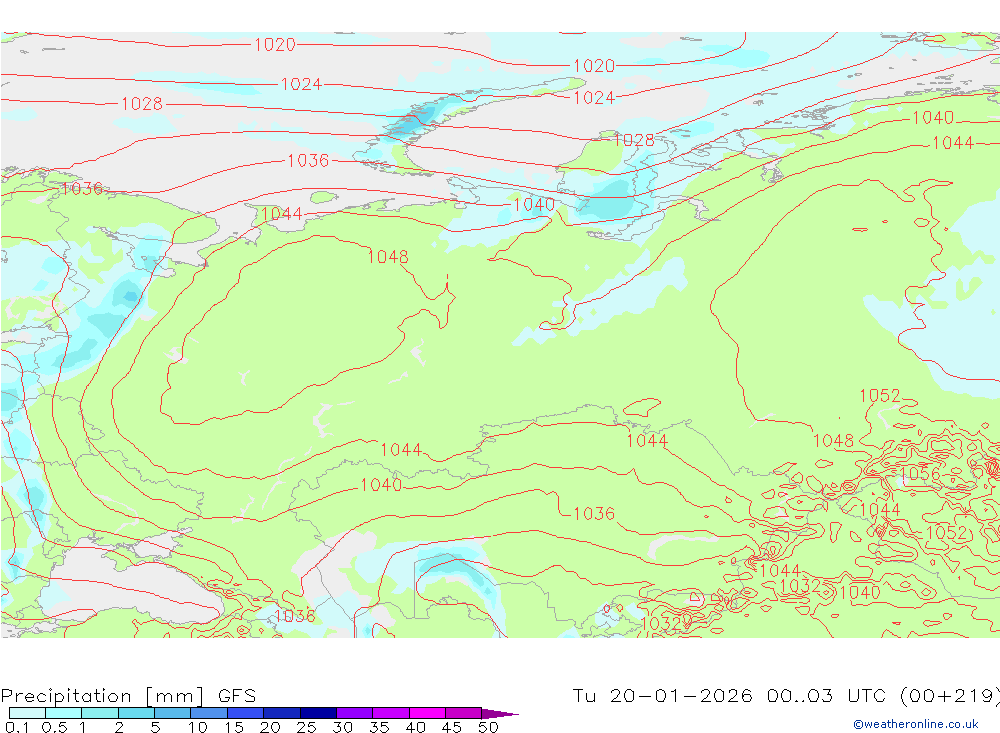Click the 1056 isobar label
Viewport: 1000px width, 733px height.
click(x=919, y=473)
